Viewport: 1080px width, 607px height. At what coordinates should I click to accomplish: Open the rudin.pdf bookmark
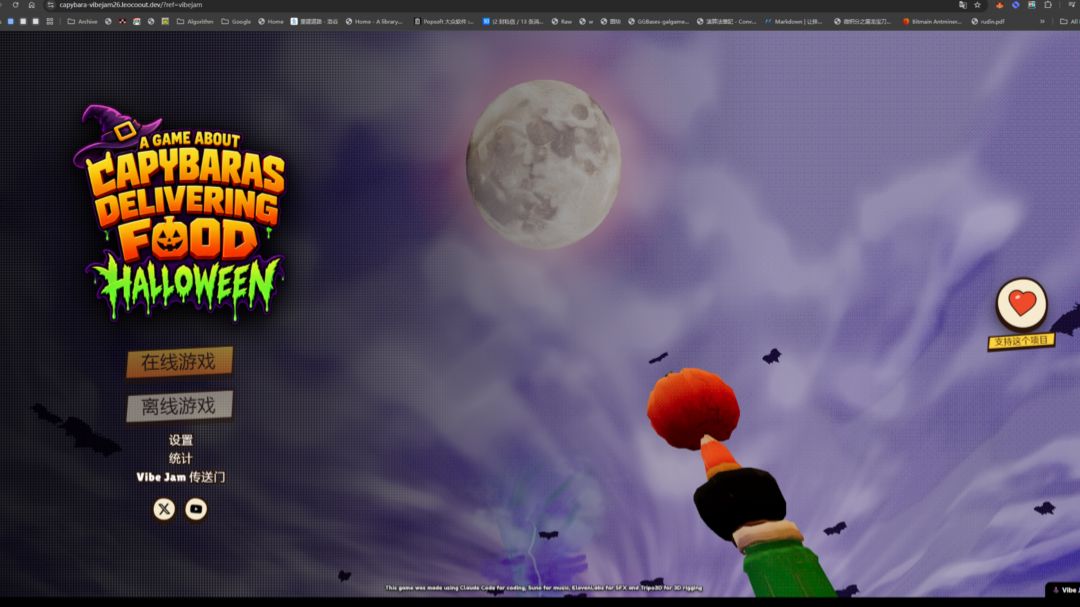[988, 21]
